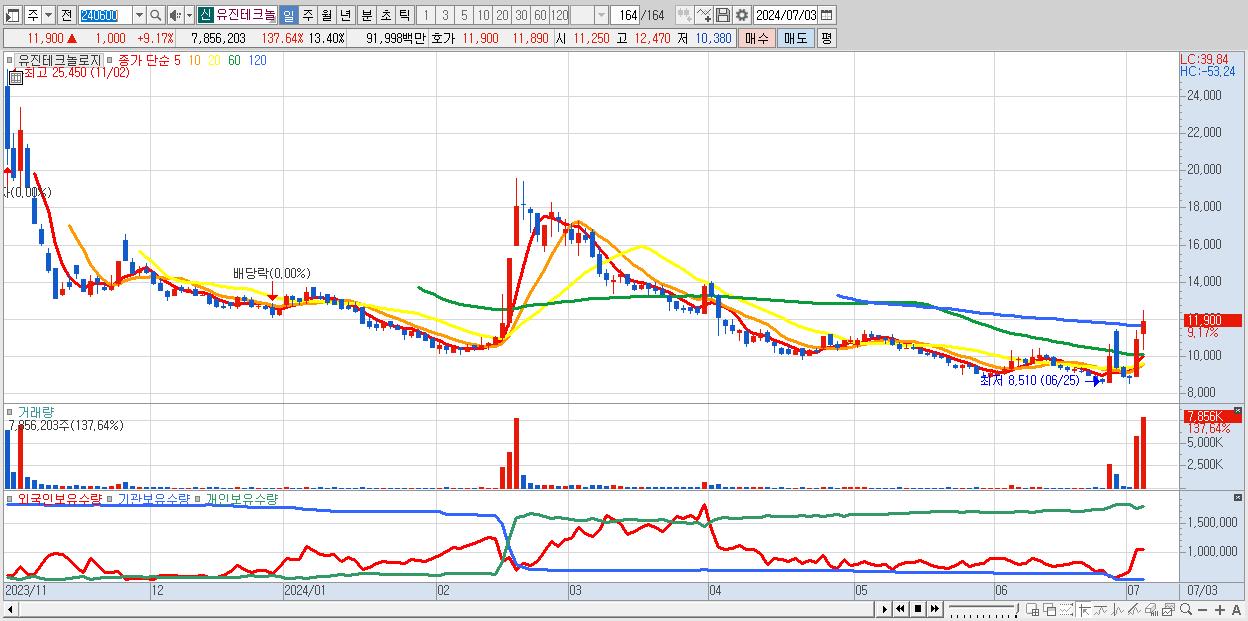
Task: Toggle the side panel layout icon
Action: coord(12,15)
